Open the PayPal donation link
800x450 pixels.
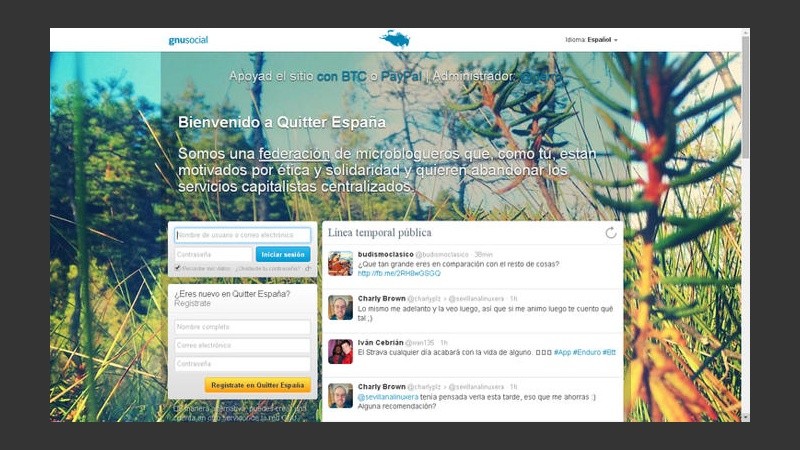[400, 76]
